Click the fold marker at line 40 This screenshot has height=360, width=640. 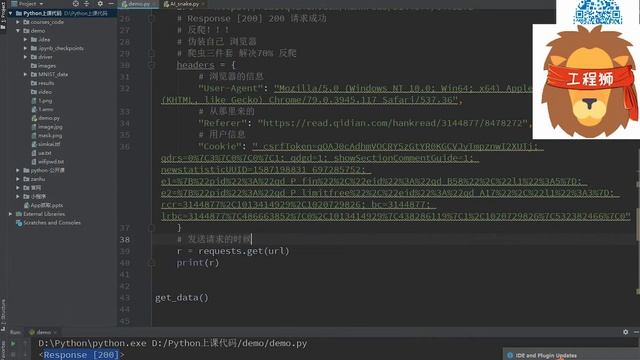point(151,263)
